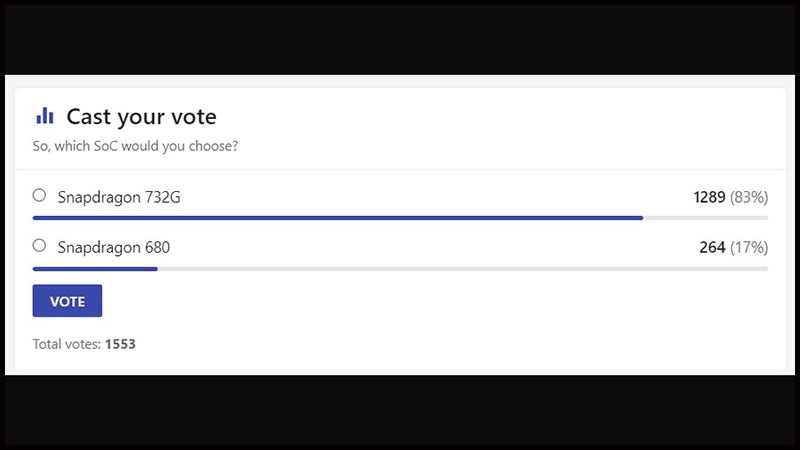Click the 83% percentage label
Screen dimensions: 800x450
click(749, 197)
